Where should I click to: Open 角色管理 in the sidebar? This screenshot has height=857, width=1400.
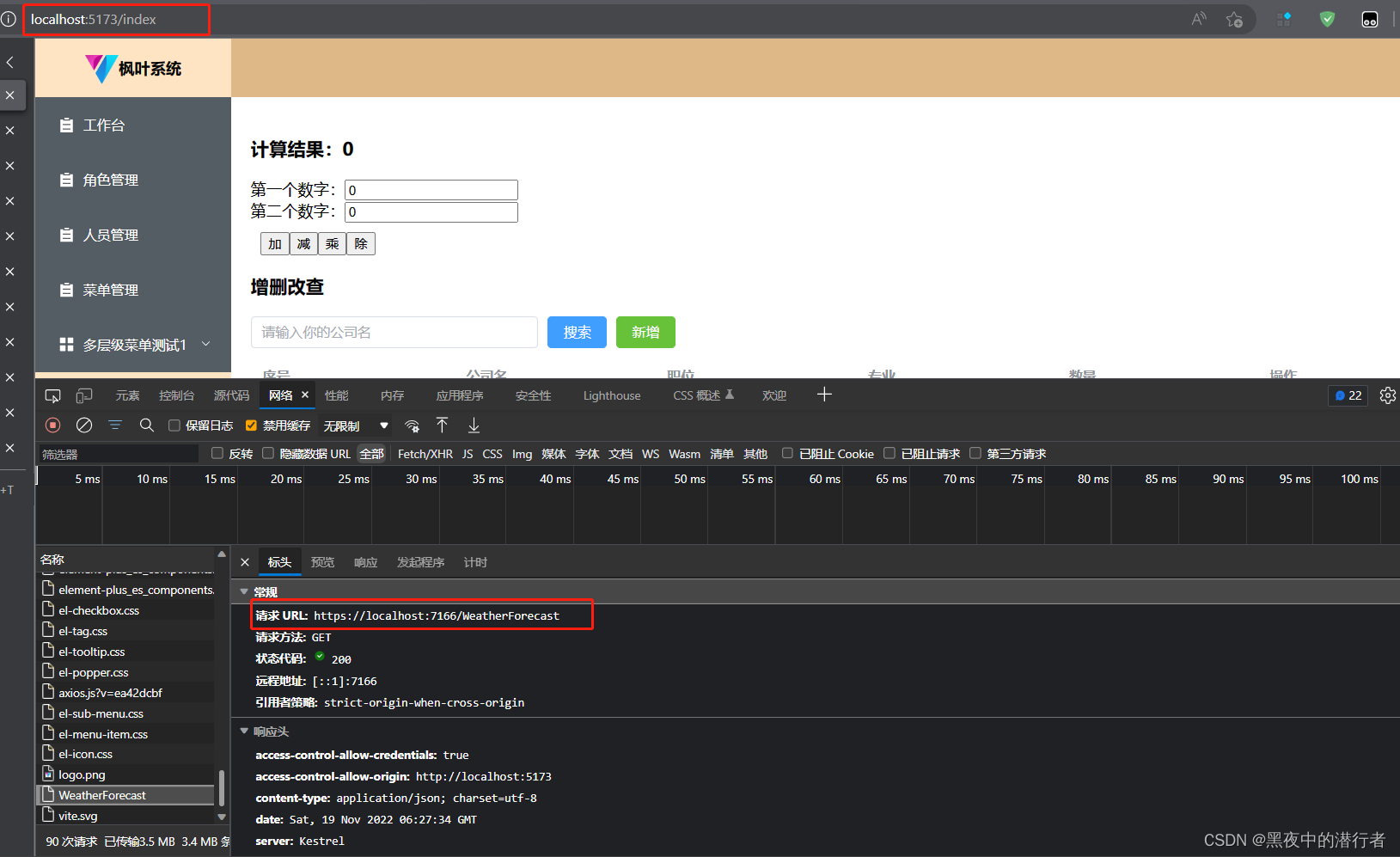coord(133,181)
